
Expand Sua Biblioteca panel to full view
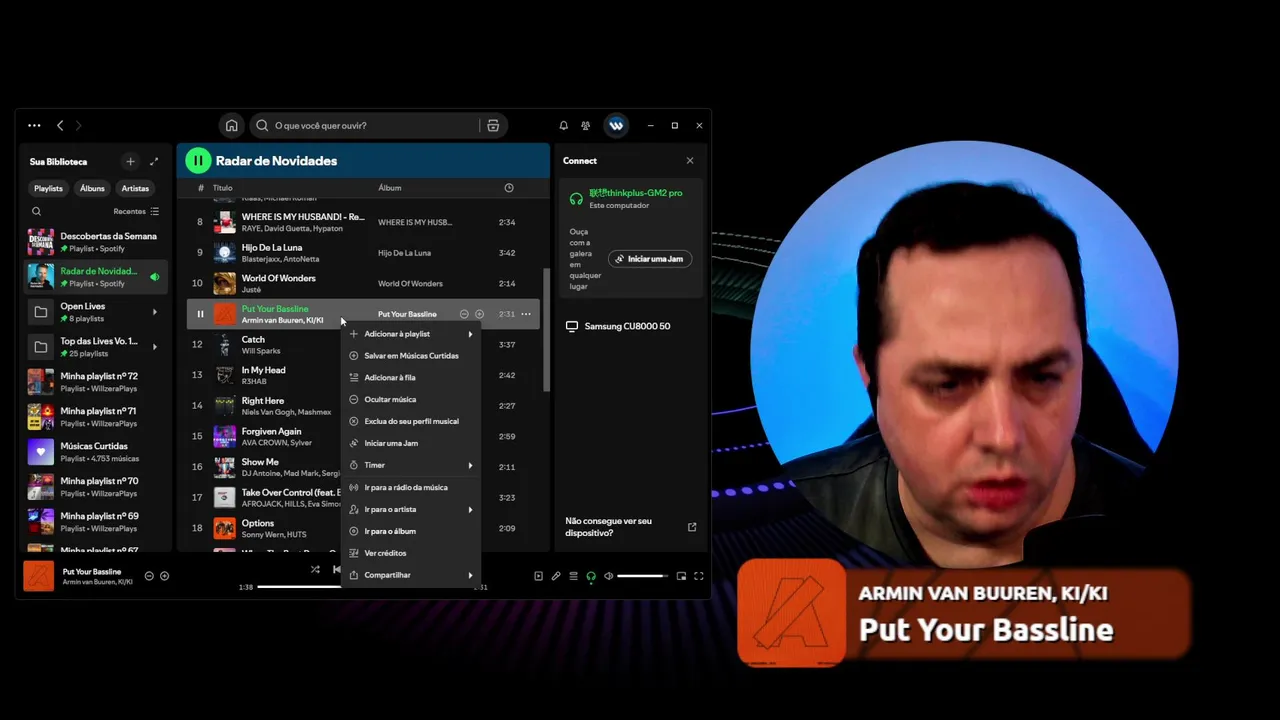tap(154, 161)
